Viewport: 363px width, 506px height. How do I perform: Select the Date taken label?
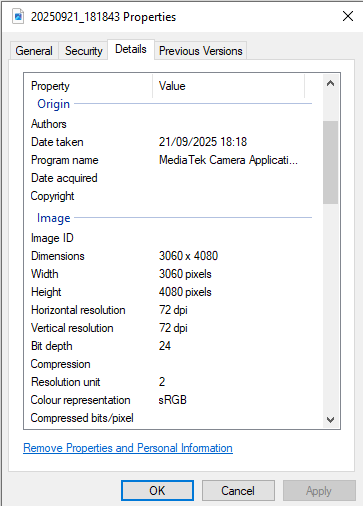57,142
